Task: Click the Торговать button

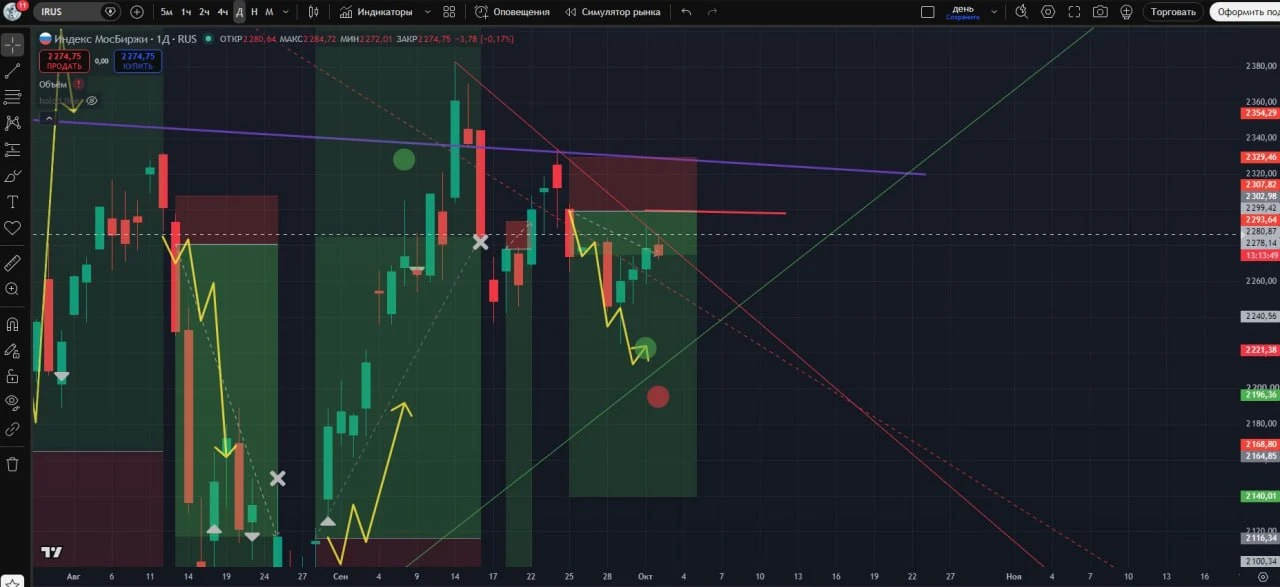Action: (x=1173, y=12)
